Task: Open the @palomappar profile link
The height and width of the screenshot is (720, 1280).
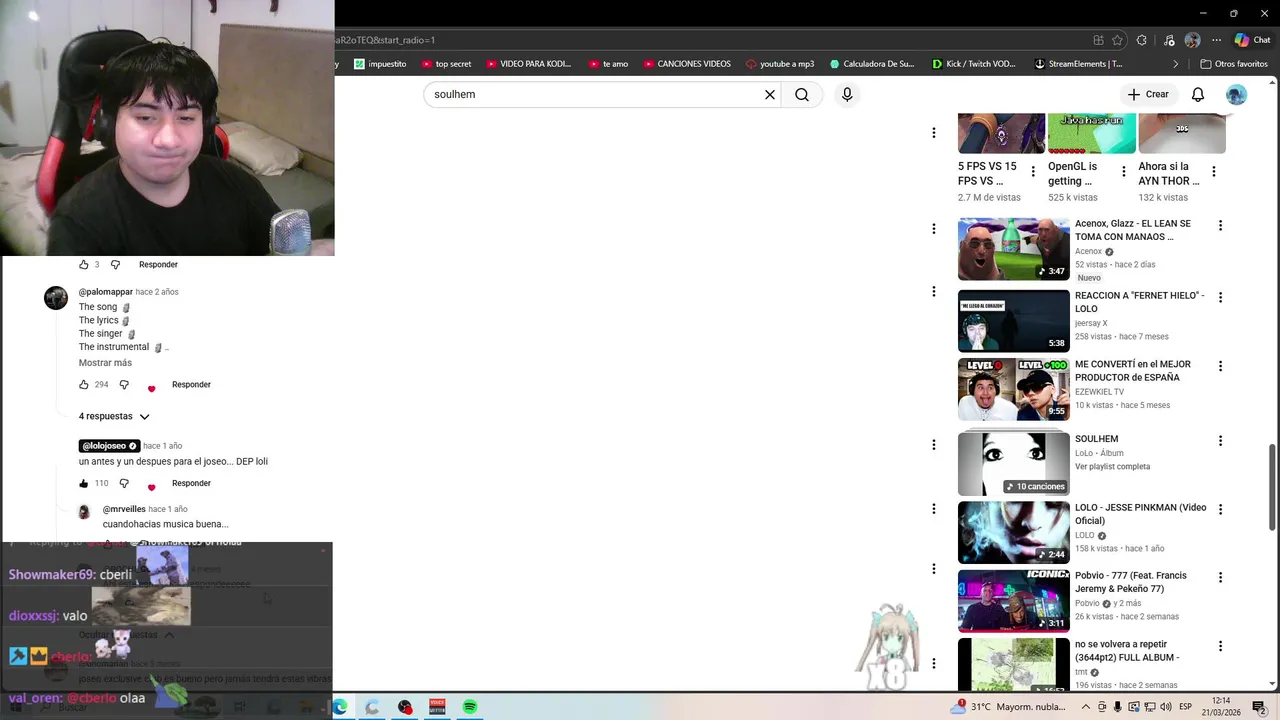Action: coord(106,292)
